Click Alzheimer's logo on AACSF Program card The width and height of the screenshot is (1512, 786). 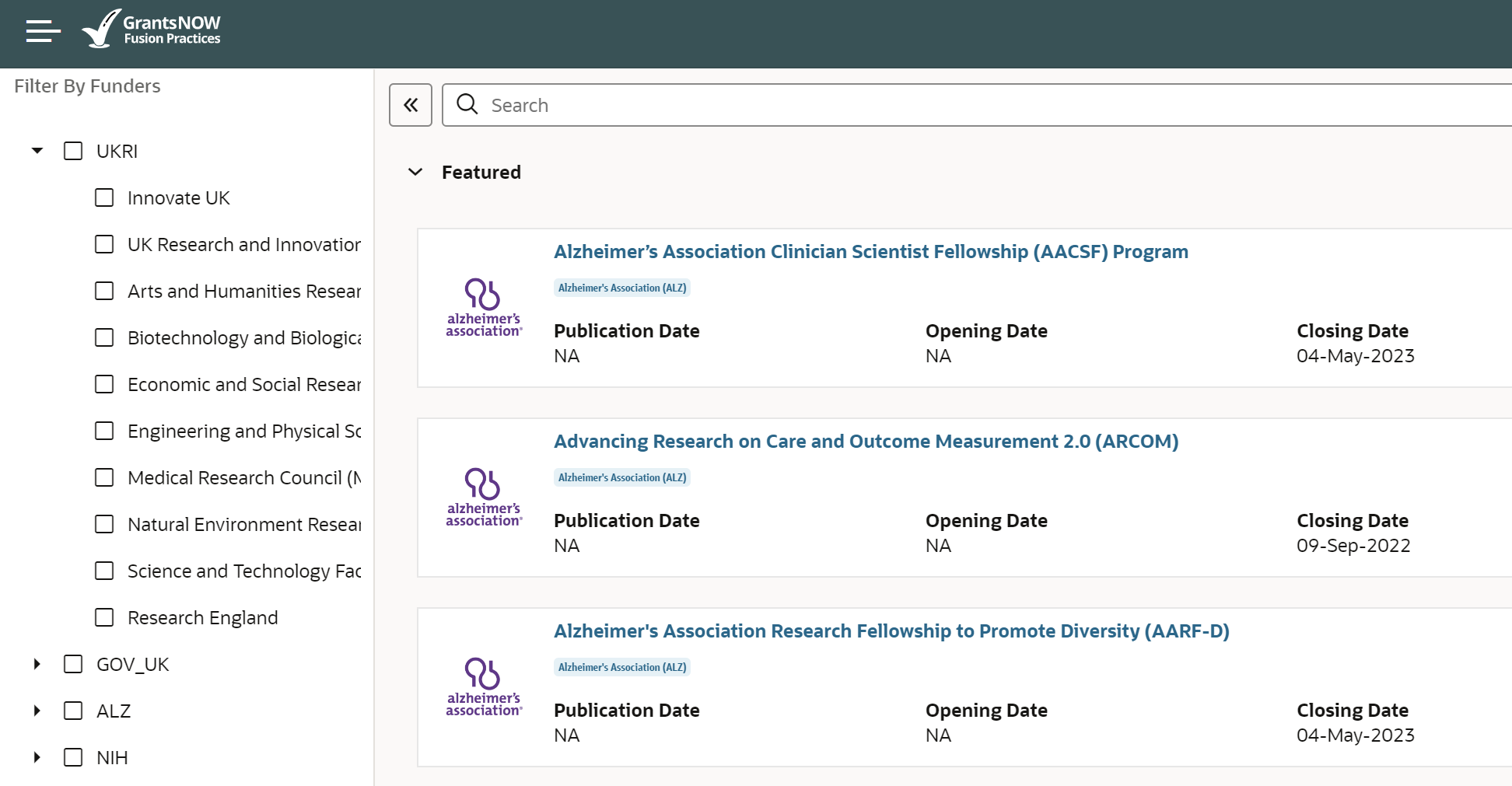(484, 307)
